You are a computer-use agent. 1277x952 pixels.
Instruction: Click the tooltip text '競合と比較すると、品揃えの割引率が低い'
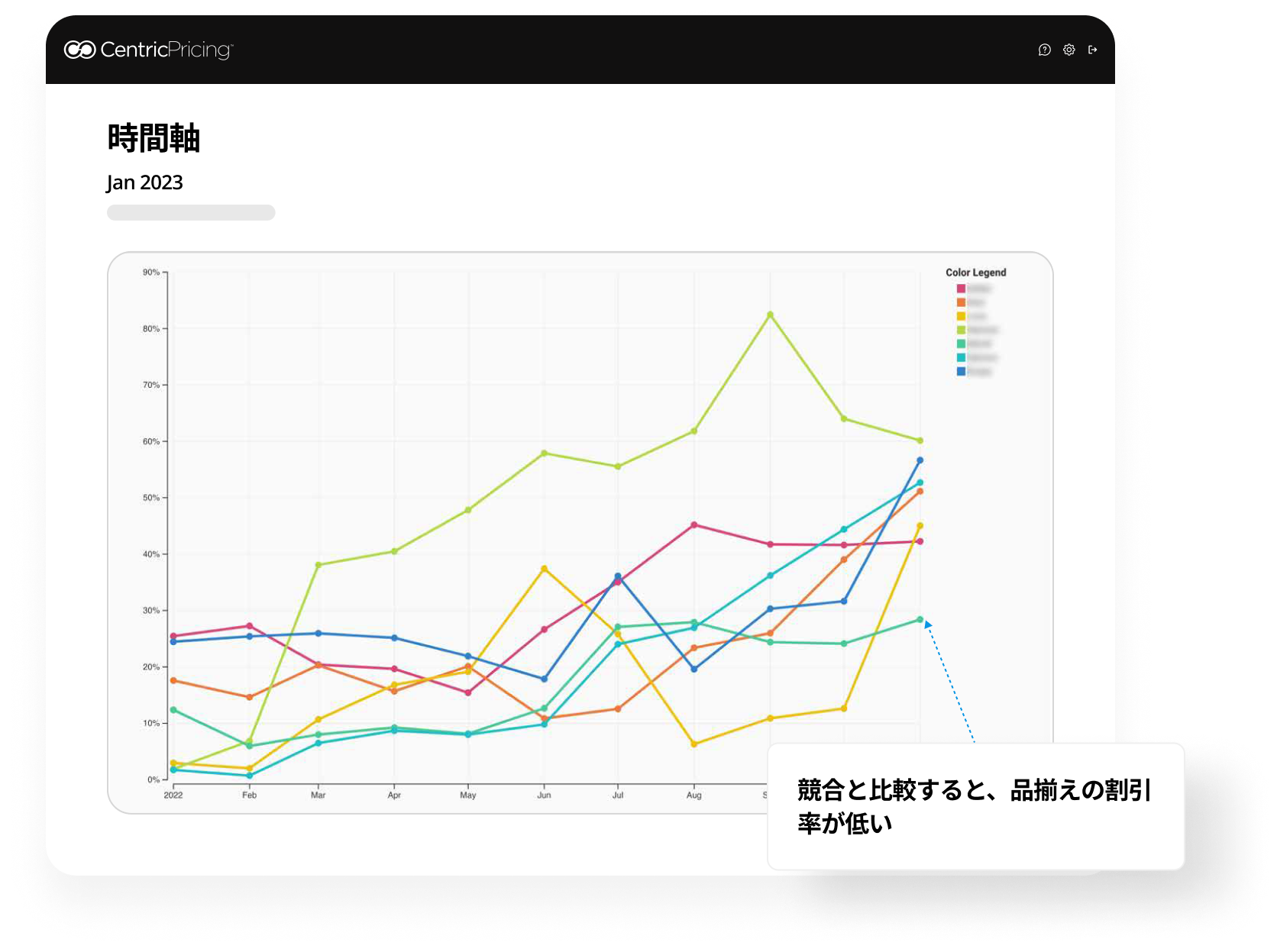coord(975,806)
